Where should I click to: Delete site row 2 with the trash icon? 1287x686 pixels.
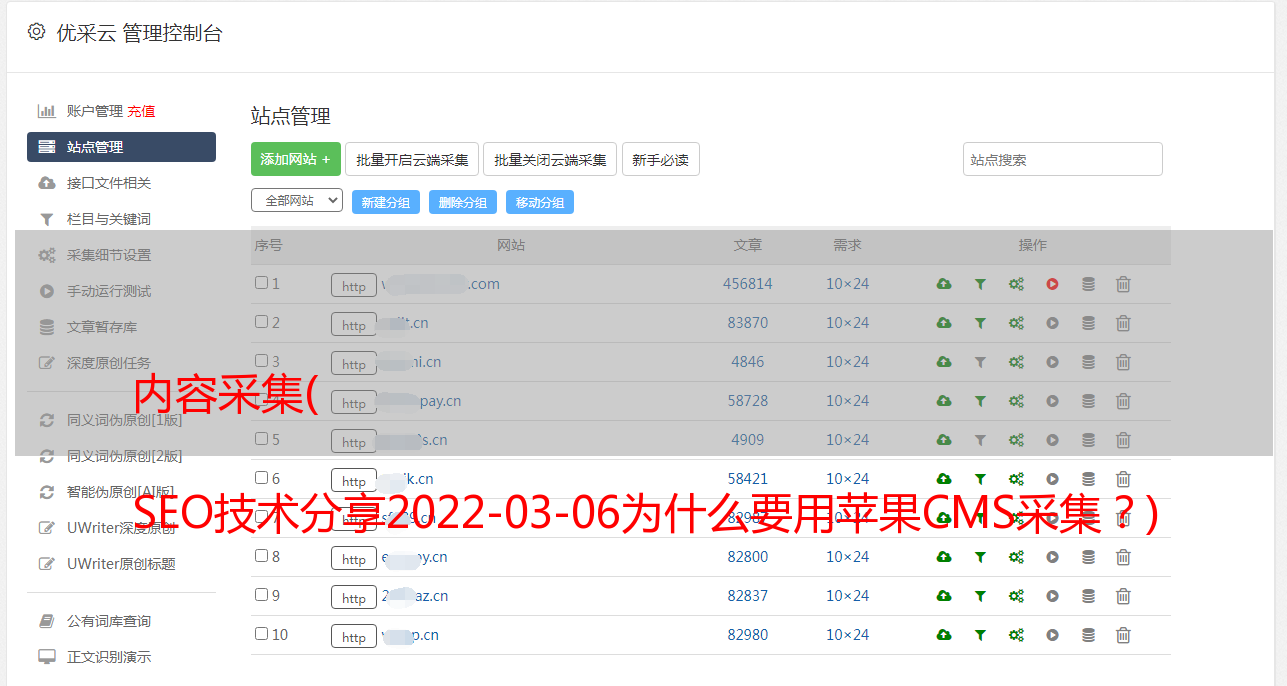pyautogui.click(x=1123, y=323)
